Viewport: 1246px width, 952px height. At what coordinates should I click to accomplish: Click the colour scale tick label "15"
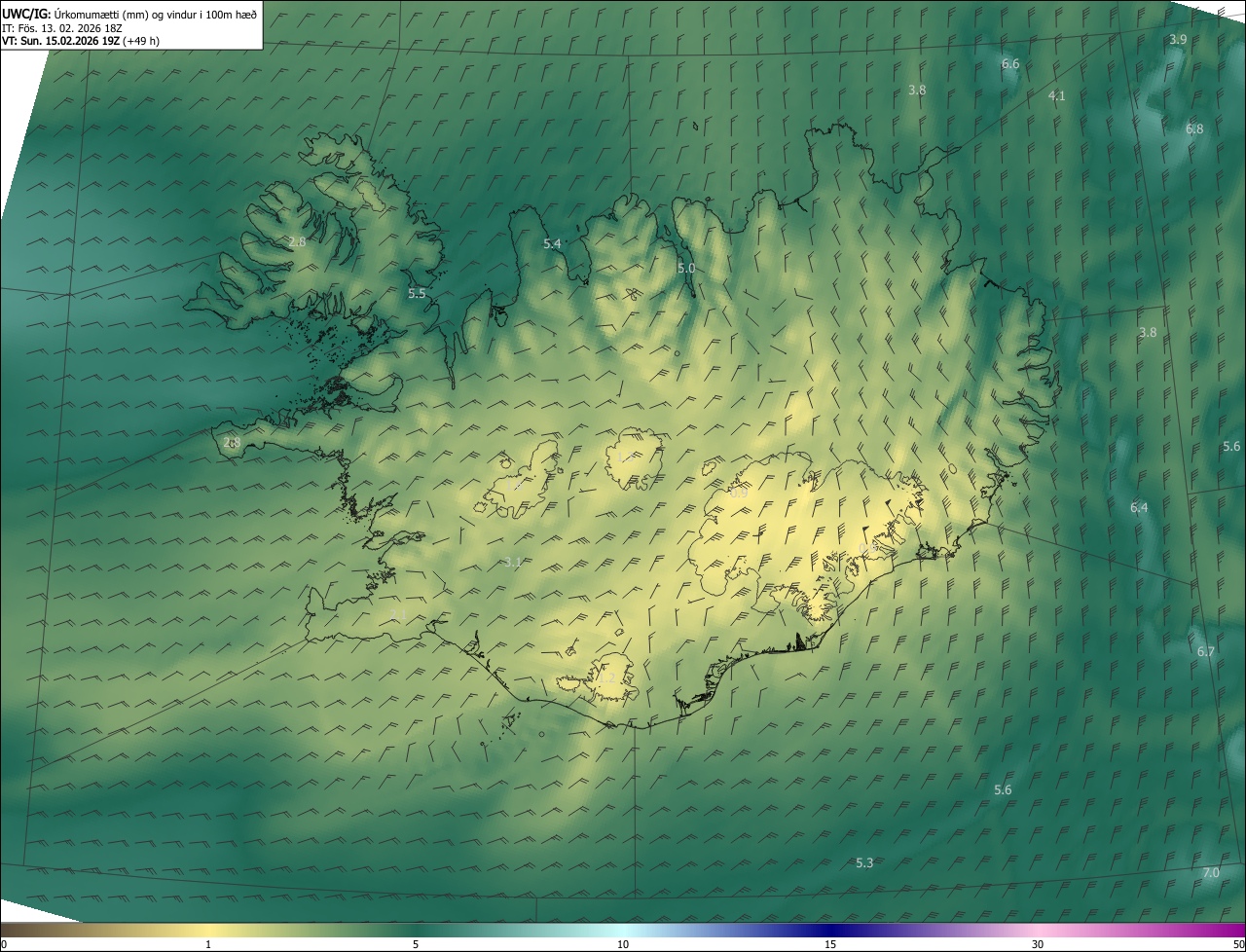click(830, 945)
